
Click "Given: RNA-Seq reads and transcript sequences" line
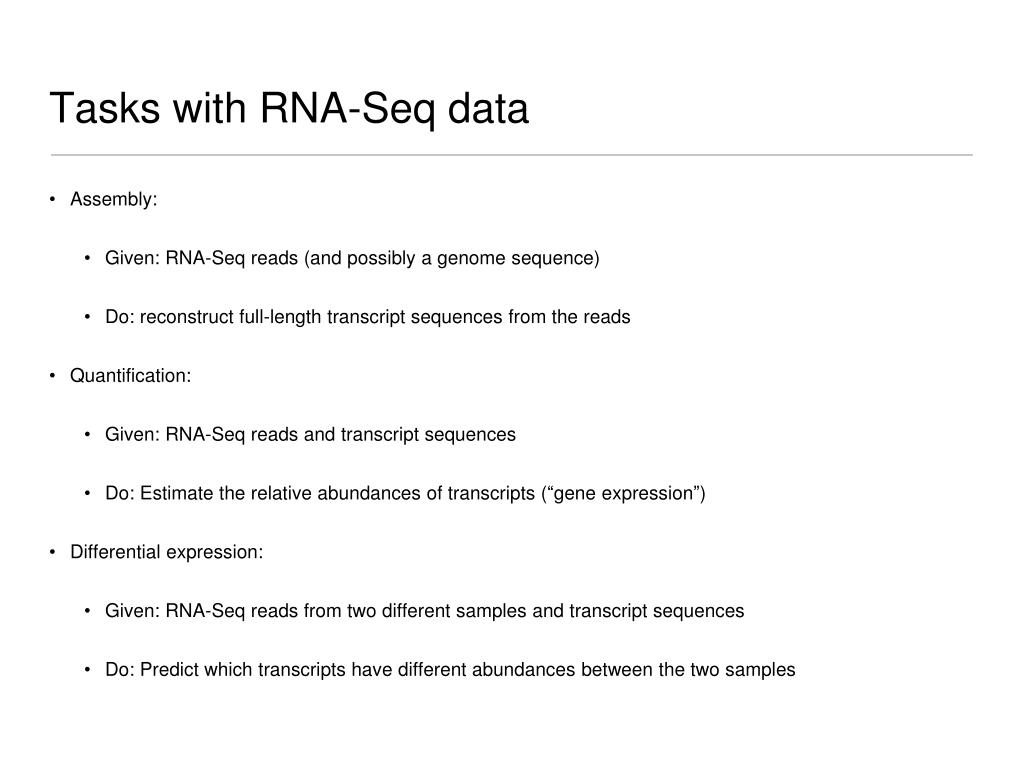point(310,435)
